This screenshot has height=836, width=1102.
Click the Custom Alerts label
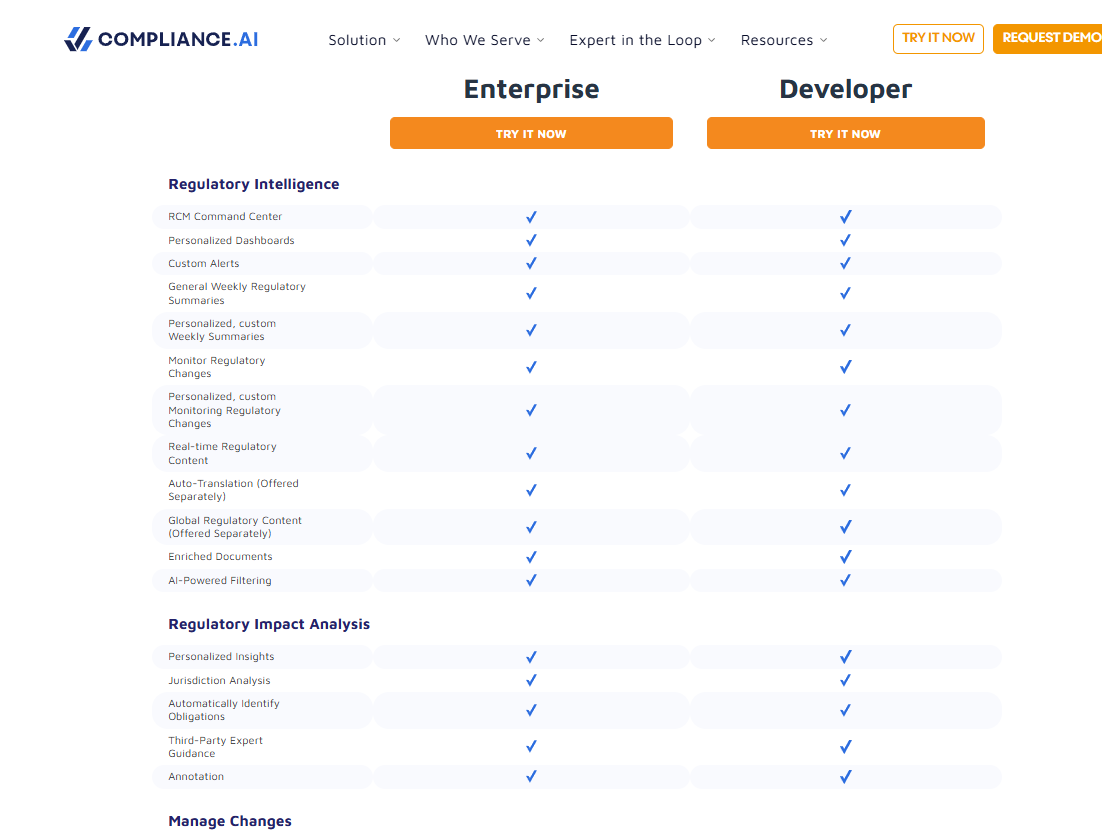(x=204, y=263)
